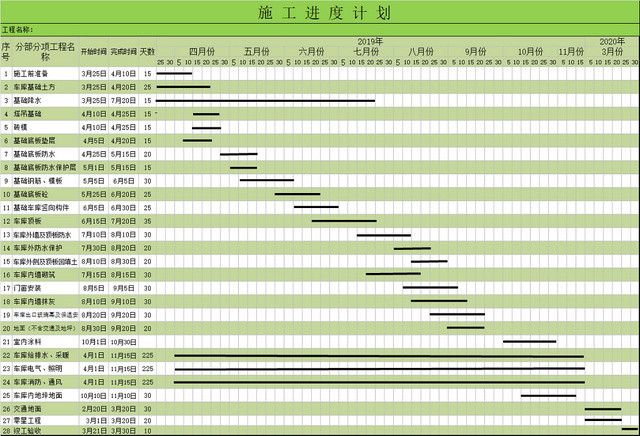Click the '七月份' month header
Screen dimensions: 640x436
point(366,52)
